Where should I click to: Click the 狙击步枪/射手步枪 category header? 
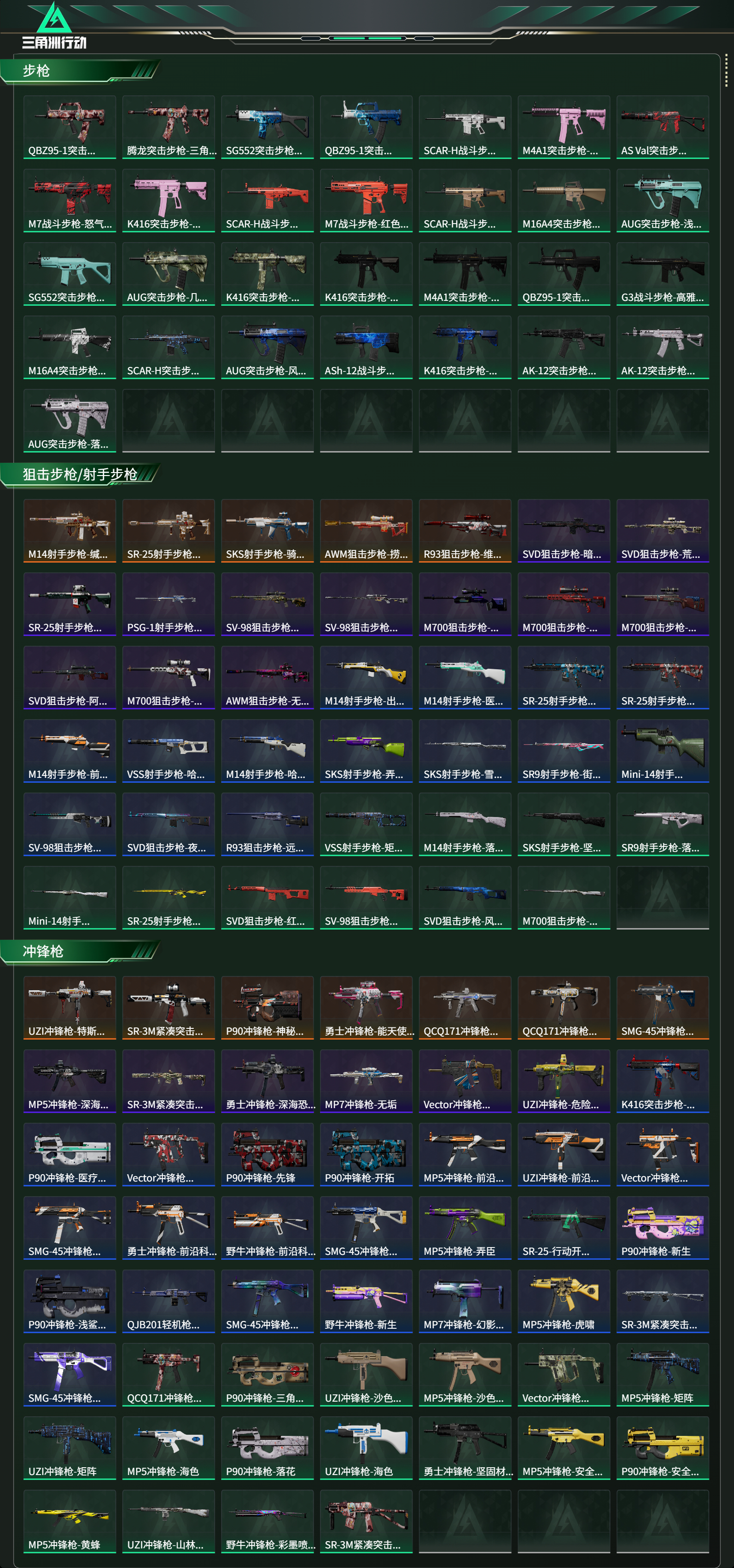coord(79,474)
